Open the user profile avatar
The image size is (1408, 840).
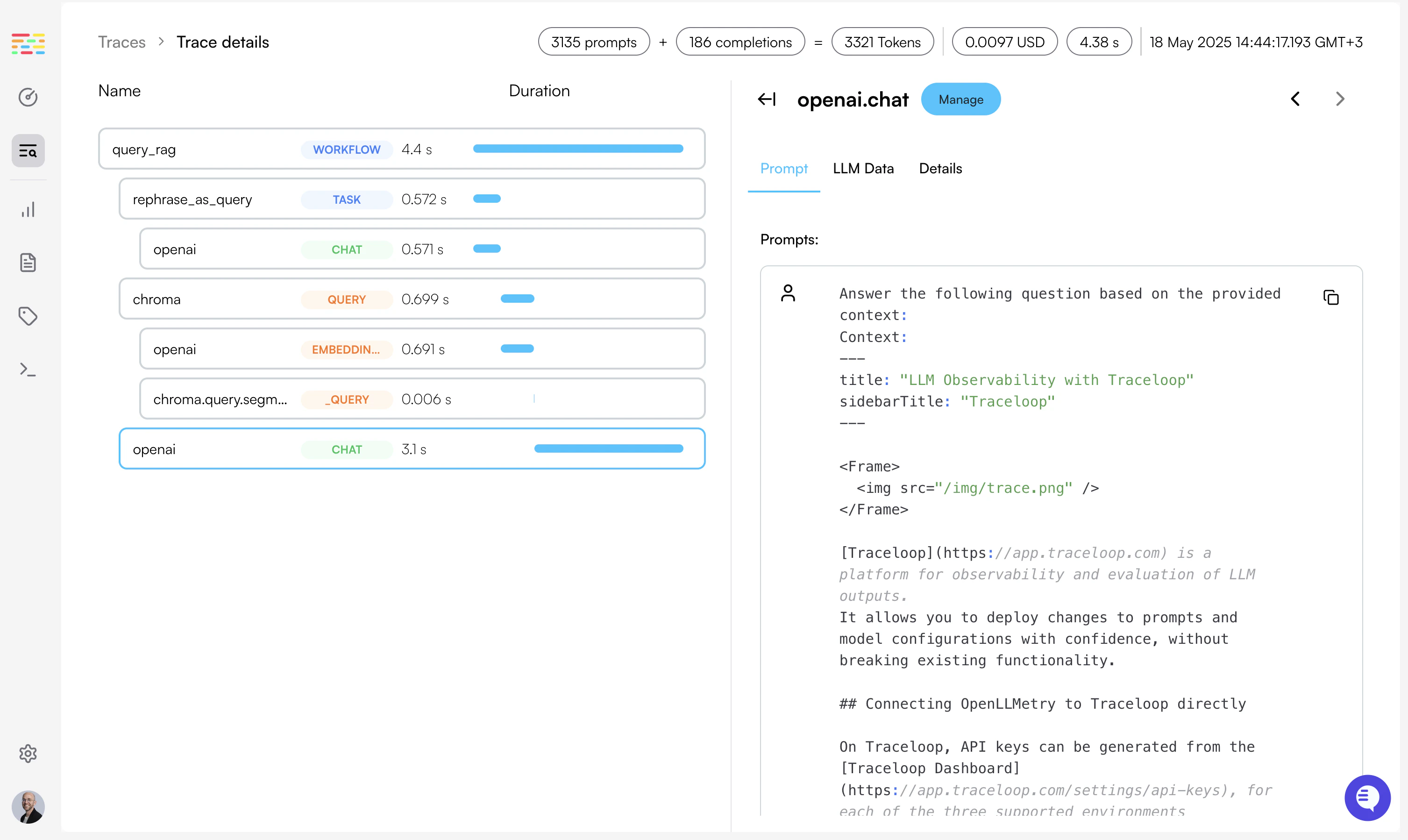(28, 807)
